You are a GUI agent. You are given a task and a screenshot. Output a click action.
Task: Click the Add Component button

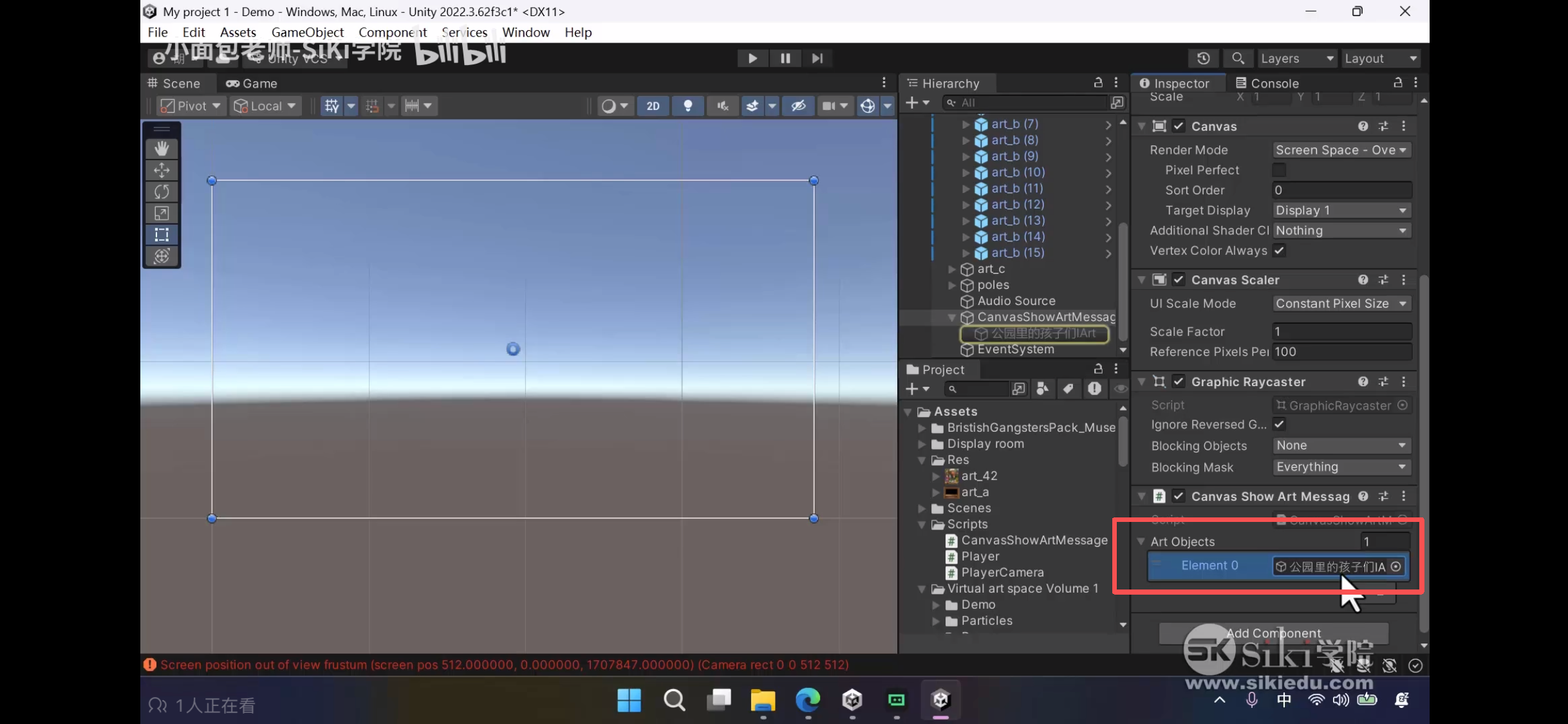pyautogui.click(x=1273, y=633)
